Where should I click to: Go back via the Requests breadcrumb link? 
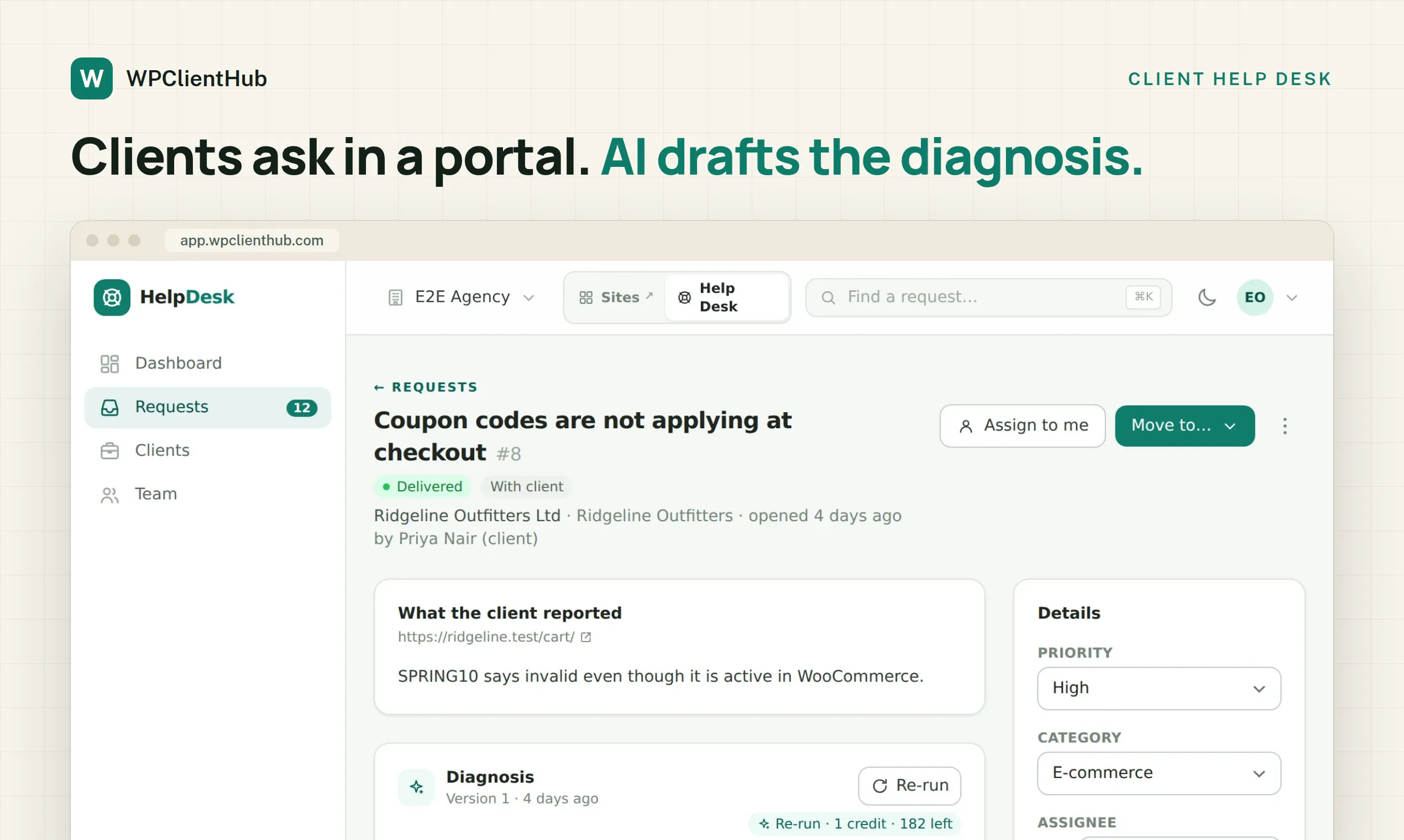click(426, 387)
